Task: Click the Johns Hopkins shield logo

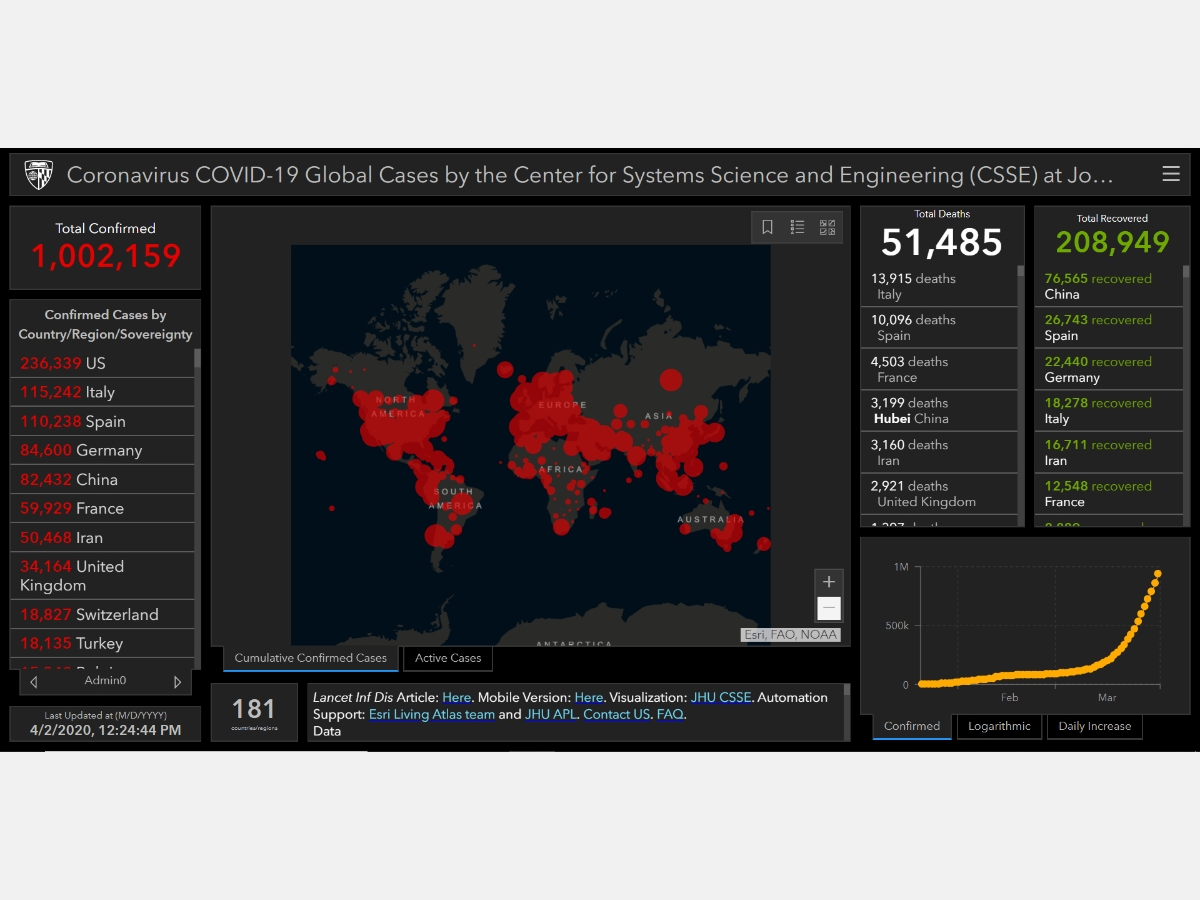Action: point(39,175)
